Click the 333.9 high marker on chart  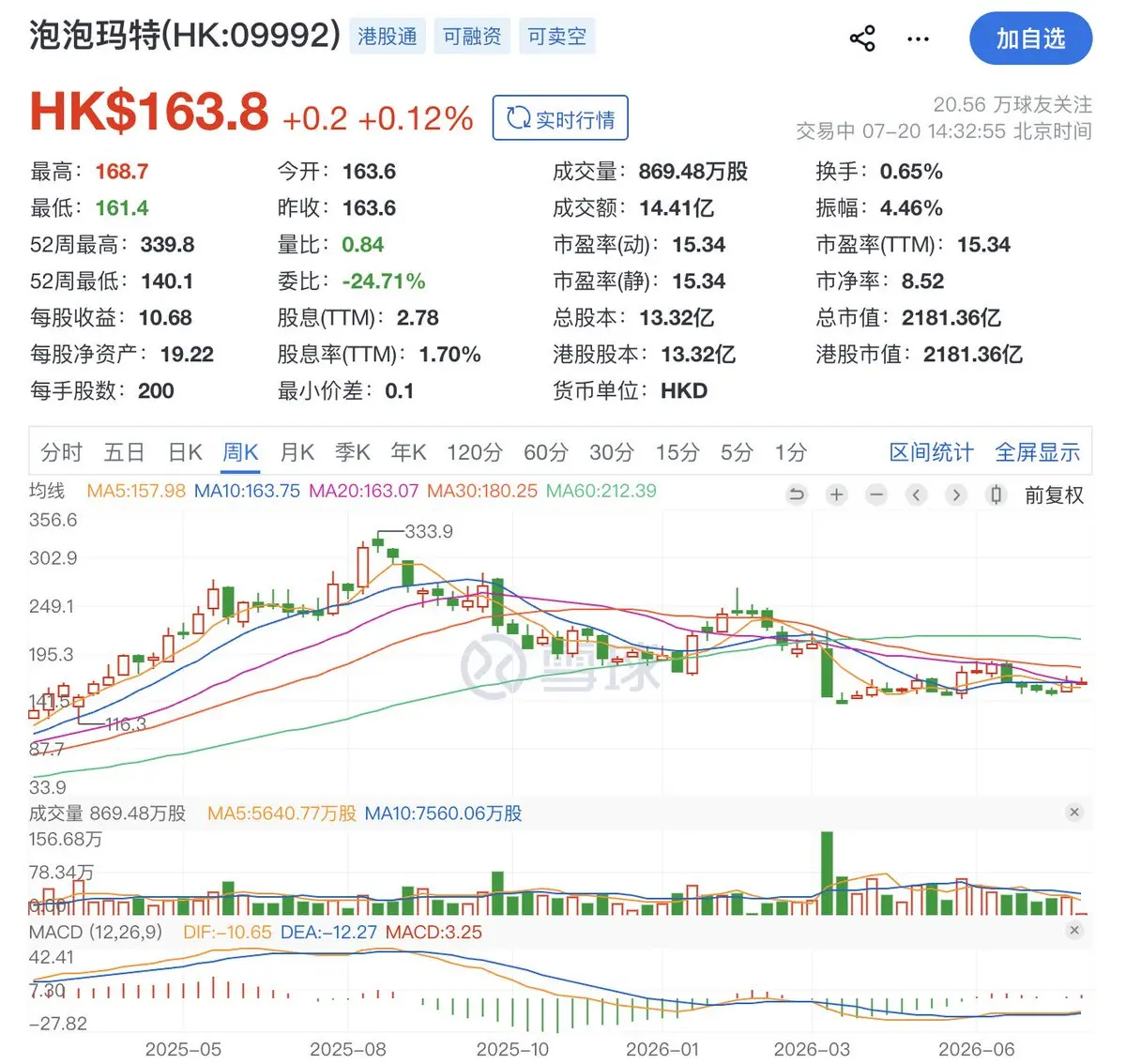click(429, 531)
